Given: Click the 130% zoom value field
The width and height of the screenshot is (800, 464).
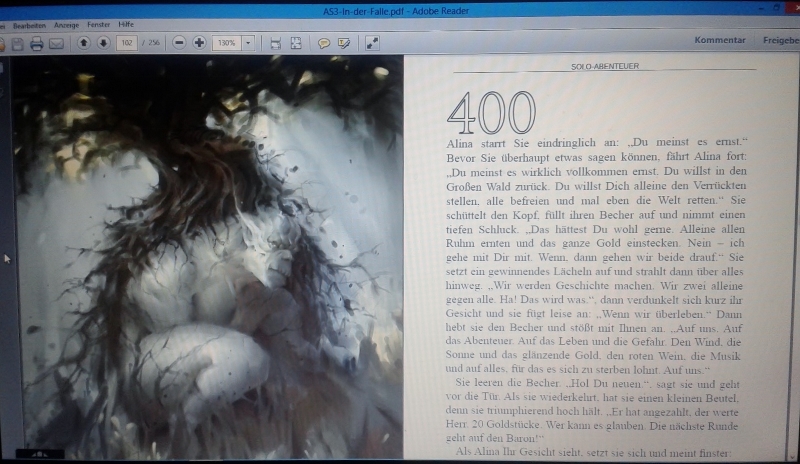Looking at the screenshot, I should tap(227, 43).
